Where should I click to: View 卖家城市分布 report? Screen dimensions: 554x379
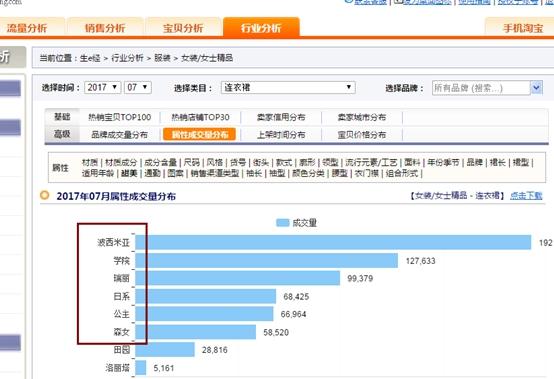[361, 117]
